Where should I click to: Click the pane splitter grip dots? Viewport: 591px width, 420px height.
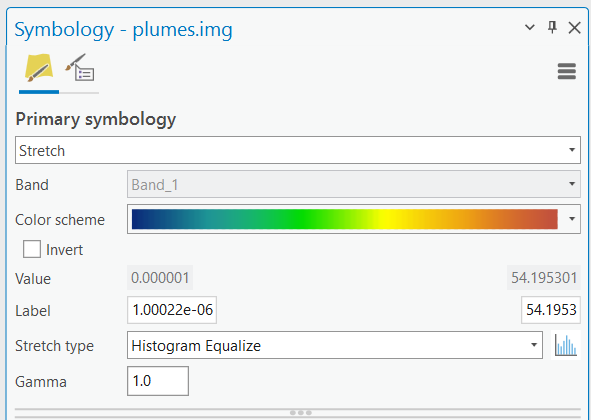(300, 413)
